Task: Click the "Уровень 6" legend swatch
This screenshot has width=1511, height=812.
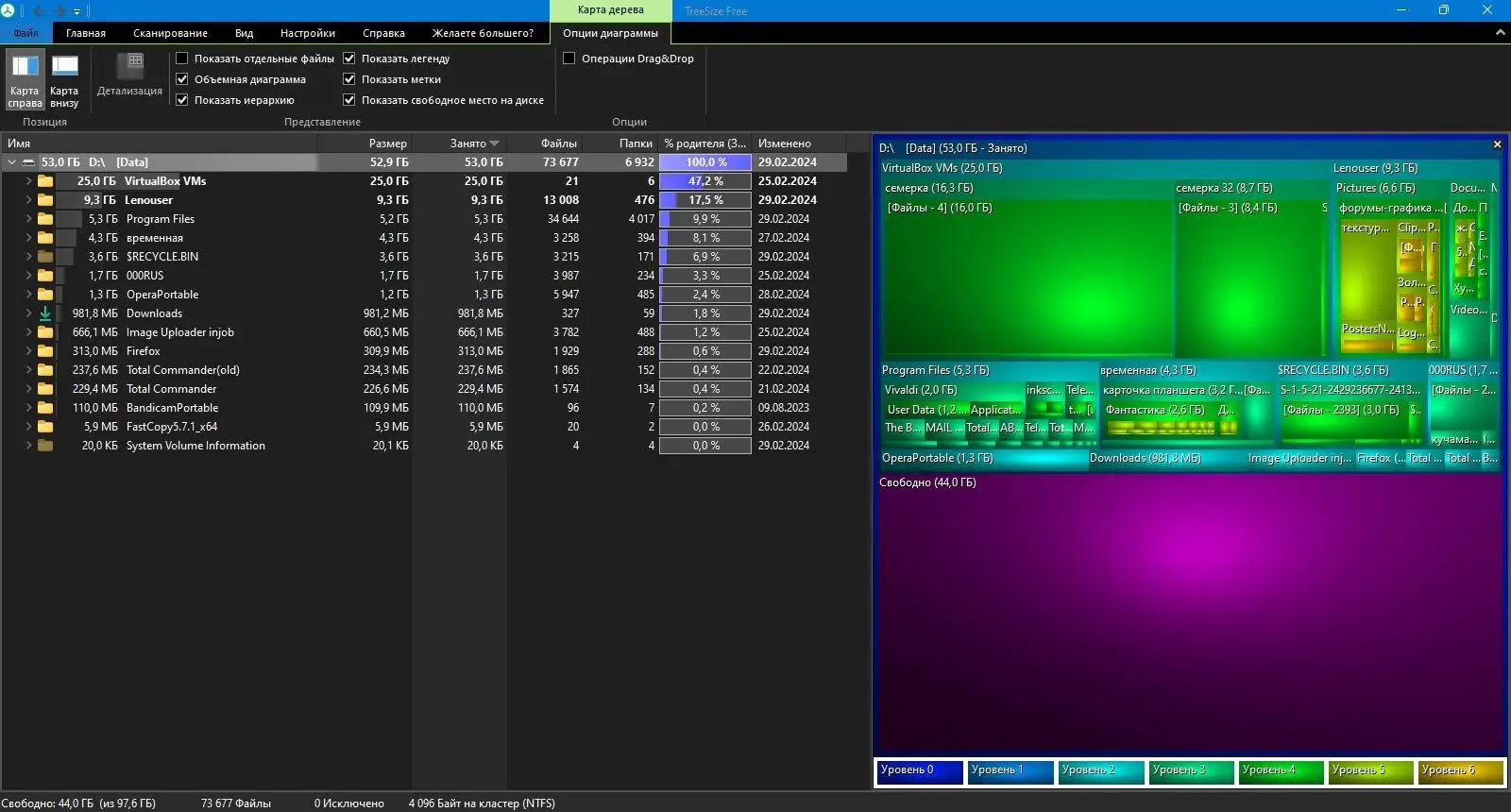Action: [x=1461, y=771]
